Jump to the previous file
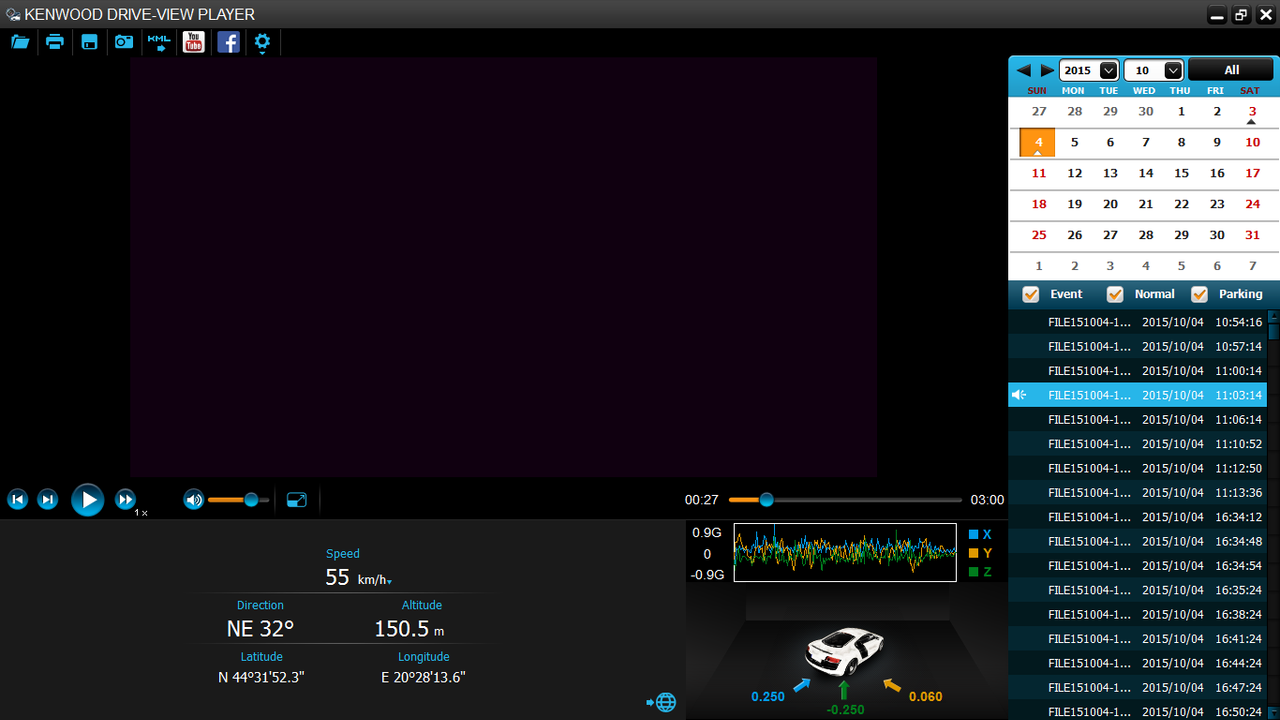This screenshot has height=720, width=1280. pyautogui.click(x=17, y=500)
